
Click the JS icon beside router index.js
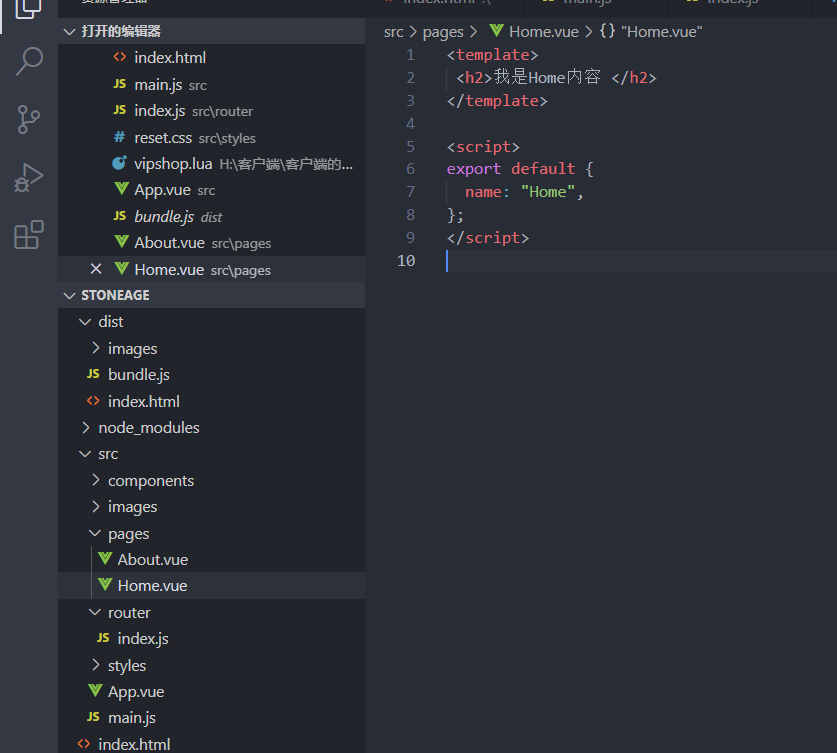pyautogui.click(x=103, y=638)
